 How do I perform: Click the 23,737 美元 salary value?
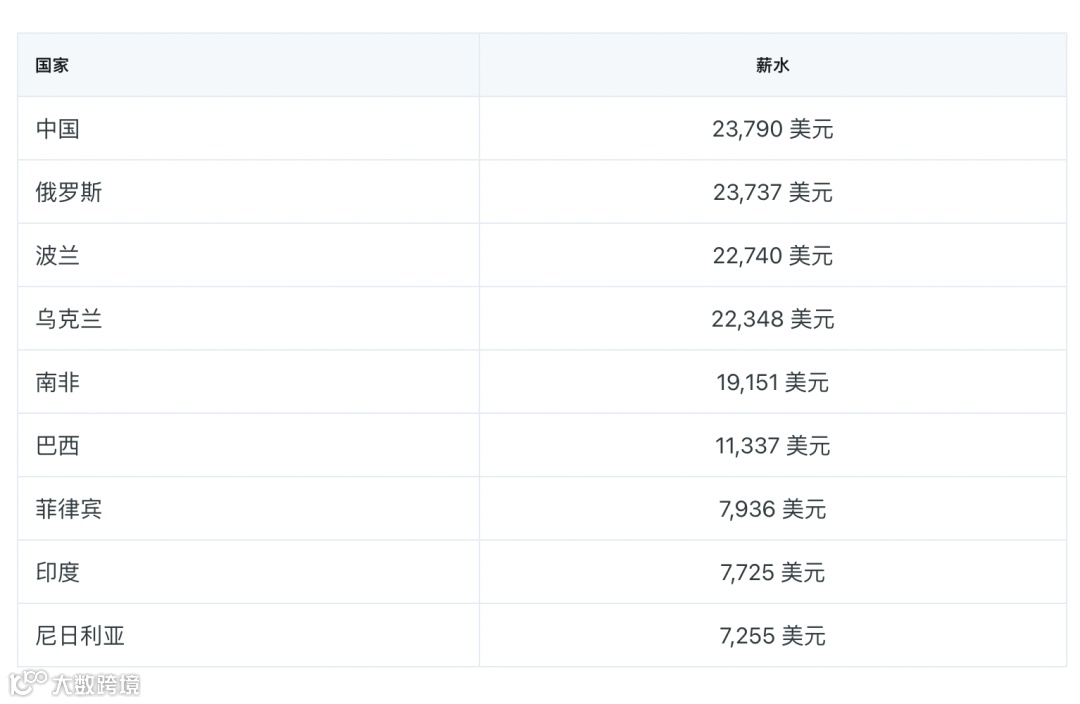[x=772, y=192]
